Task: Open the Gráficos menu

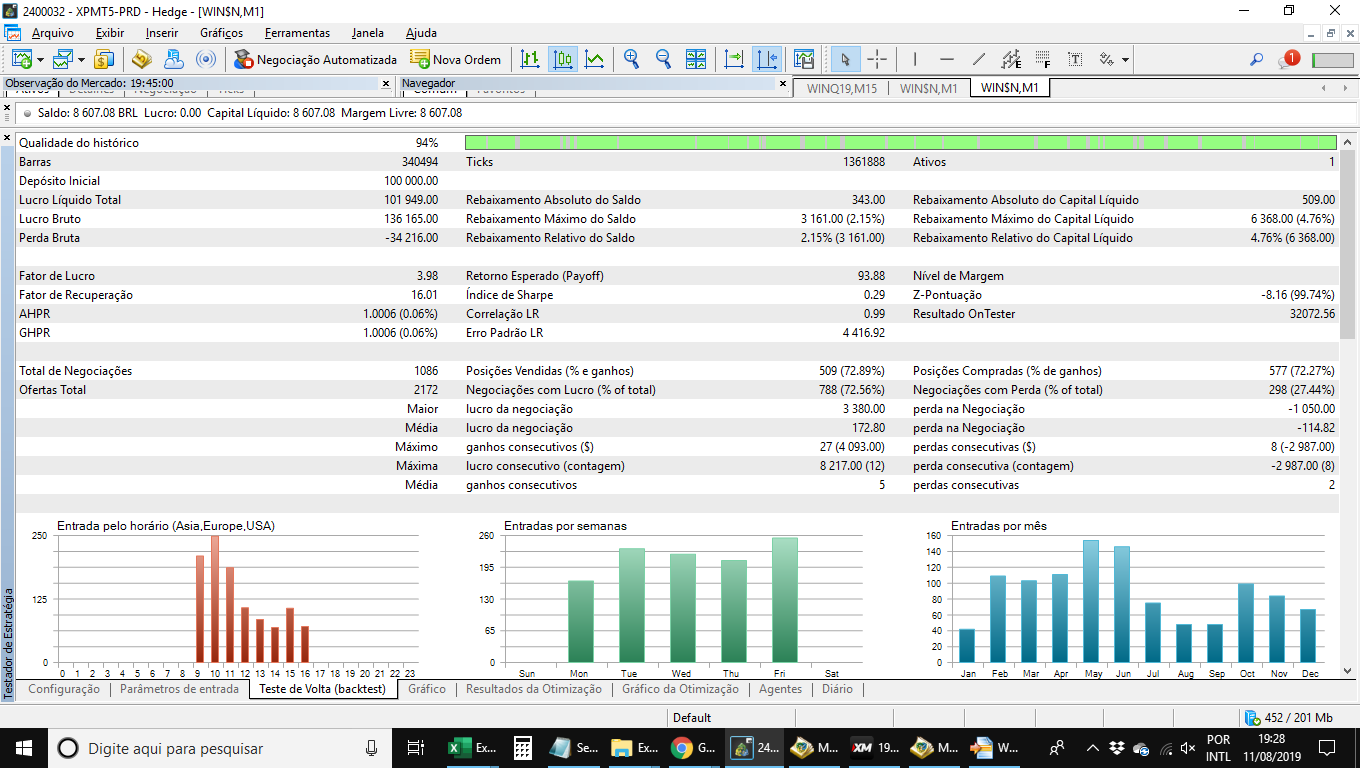Action: 221,33
